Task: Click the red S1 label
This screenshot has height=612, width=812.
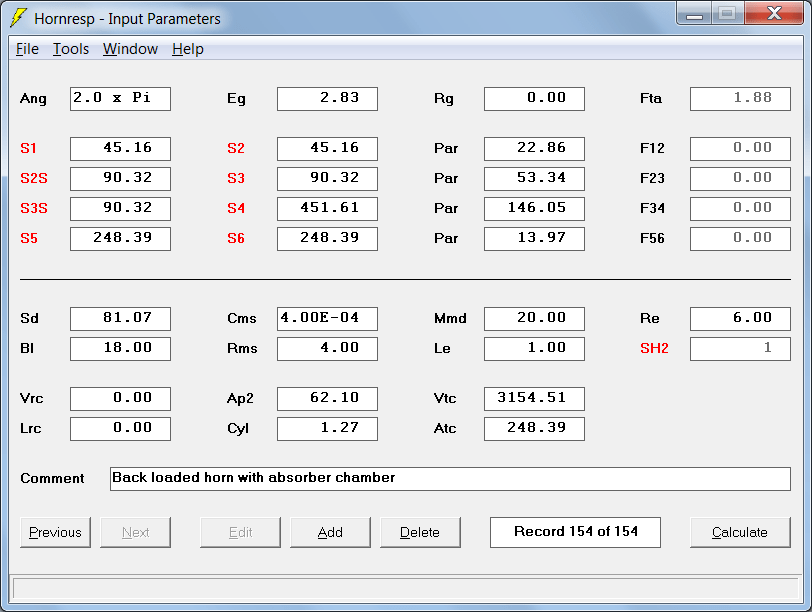Action: [28, 149]
